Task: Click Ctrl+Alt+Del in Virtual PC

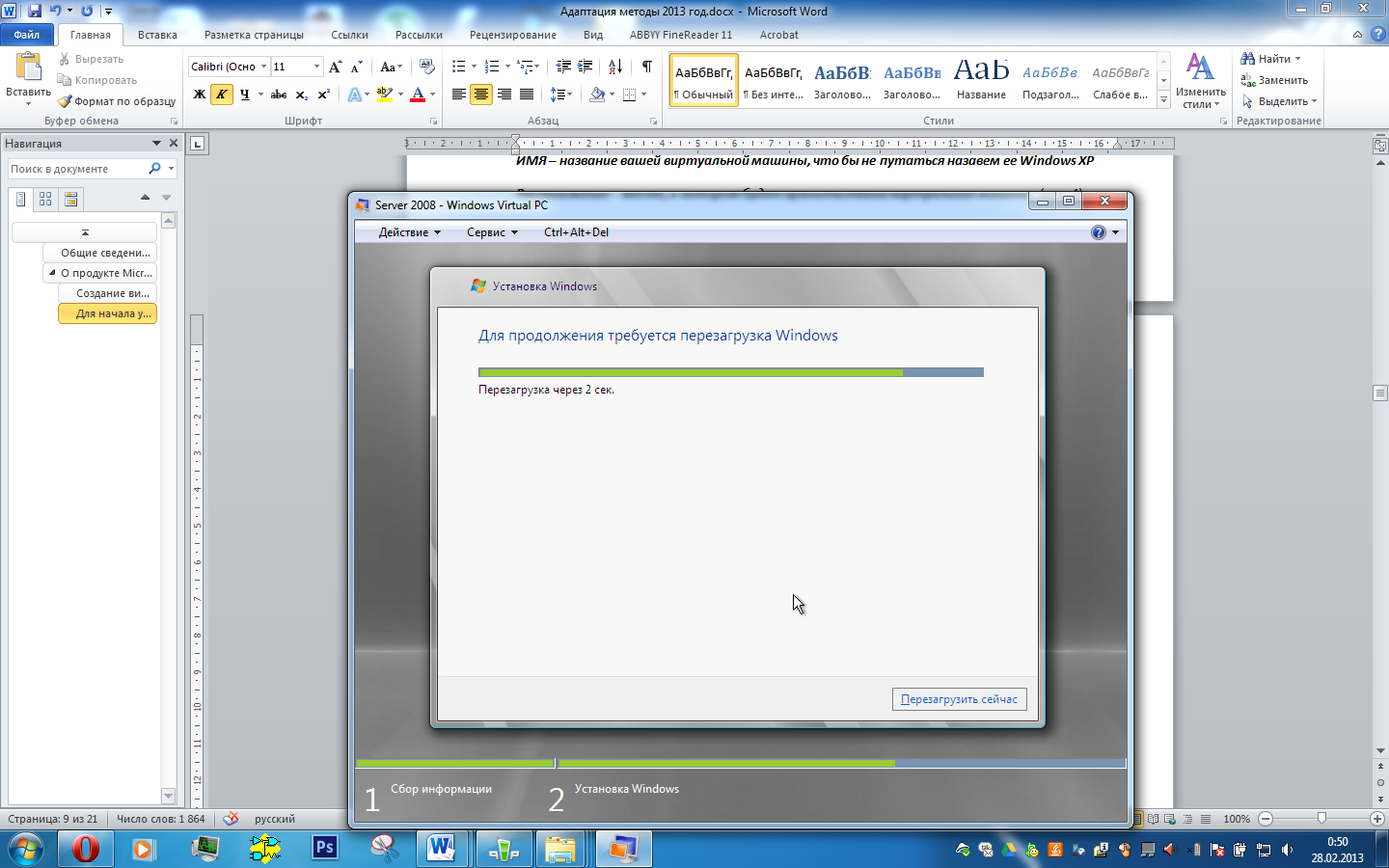Action: 576,232
